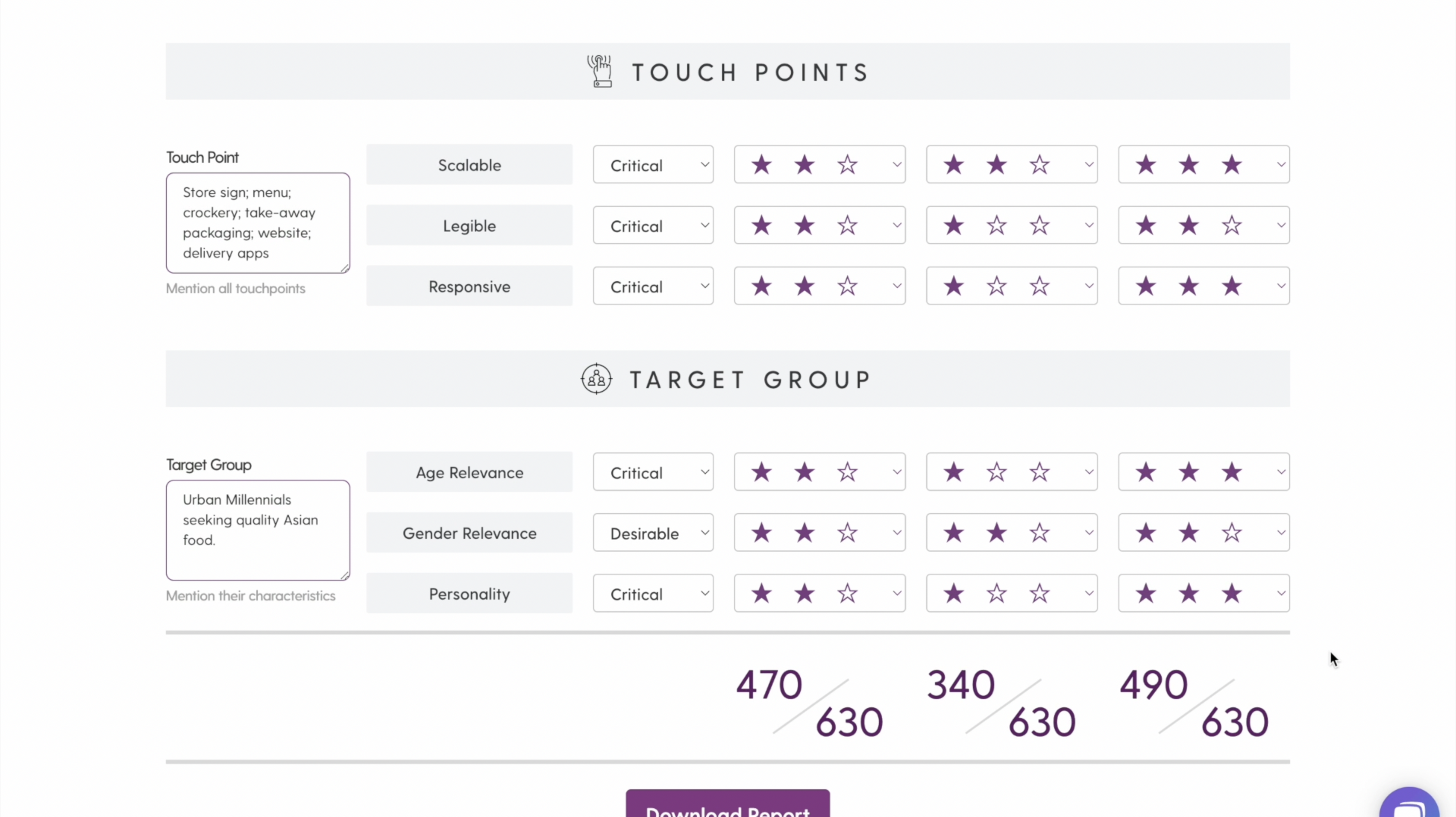Click the Target Group description text area
This screenshot has width=1456, height=817.
click(258, 530)
